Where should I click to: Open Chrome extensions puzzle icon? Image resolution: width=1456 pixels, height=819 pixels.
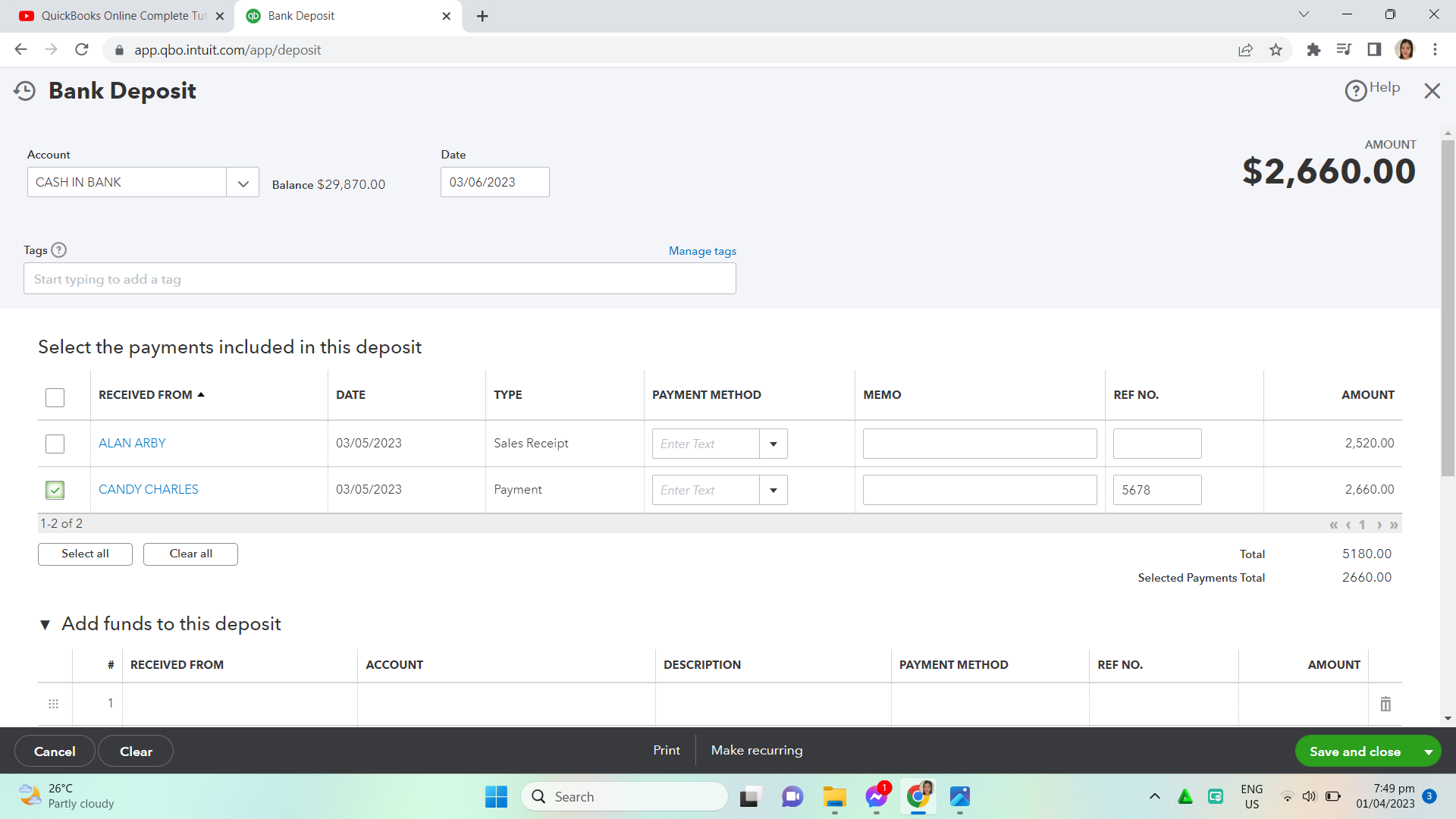1313,50
